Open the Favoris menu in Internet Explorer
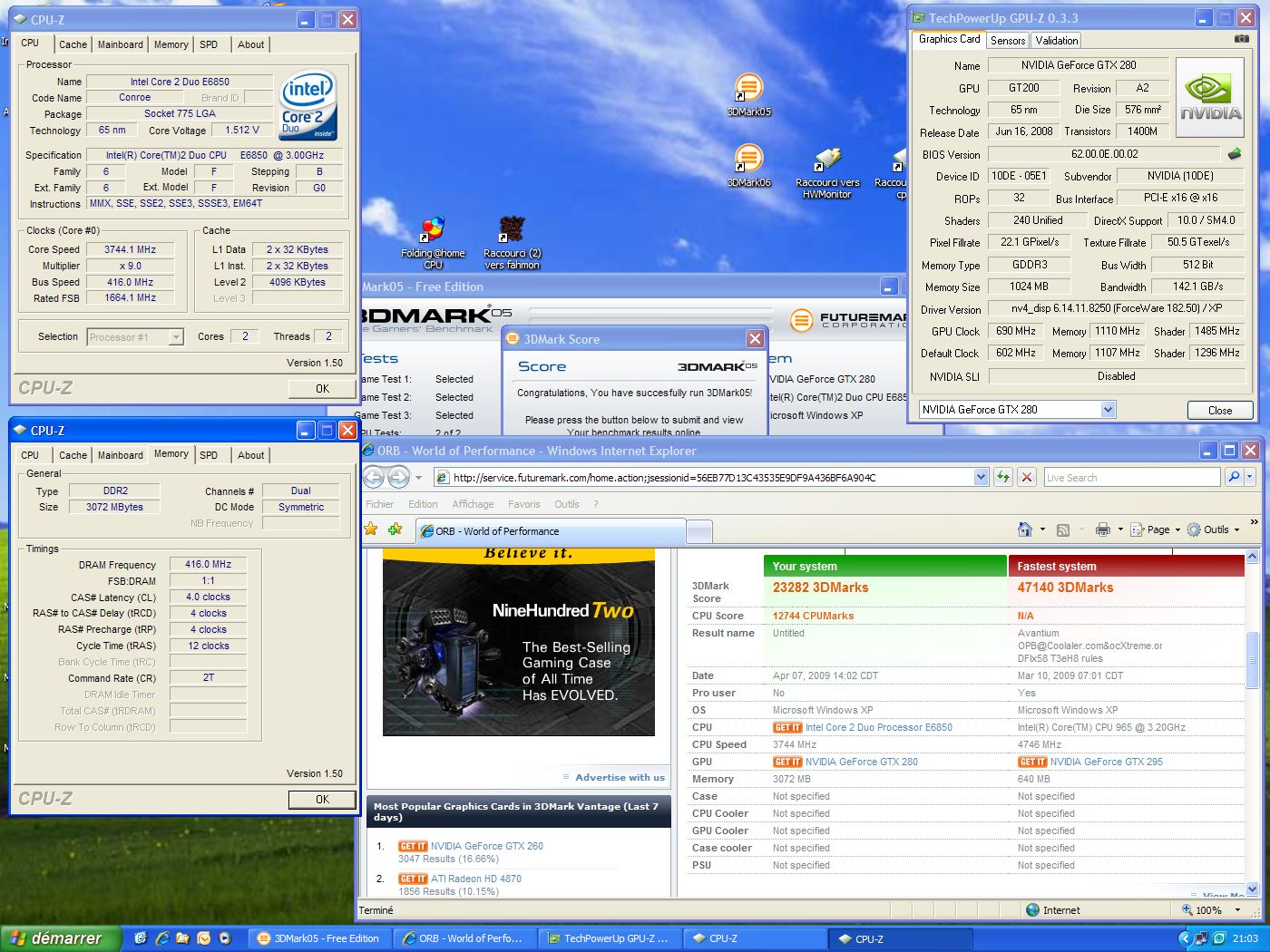 point(523,504)
